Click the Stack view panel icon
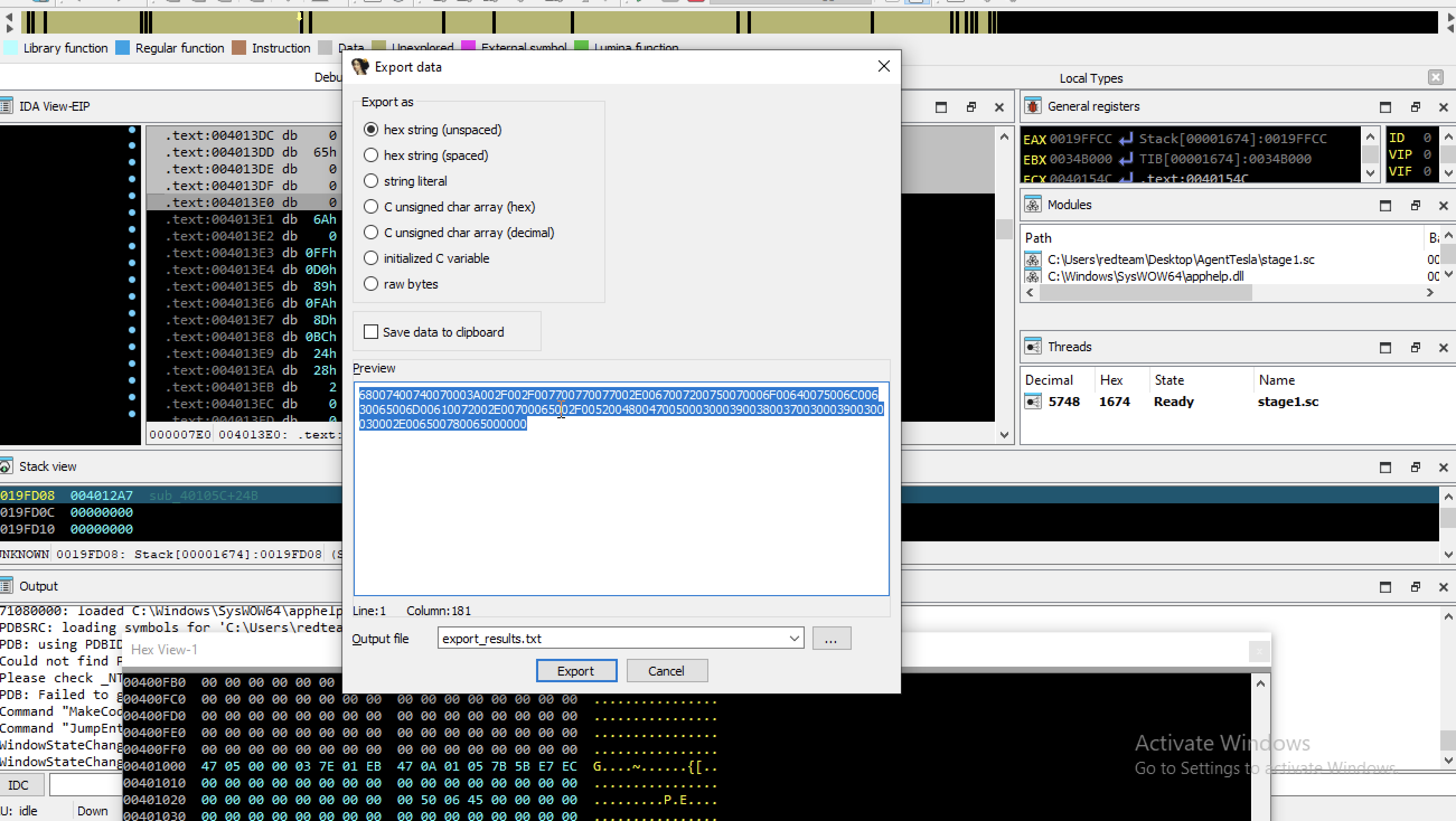This screenshot has width=1456, height=821. (x=6, y=467)
